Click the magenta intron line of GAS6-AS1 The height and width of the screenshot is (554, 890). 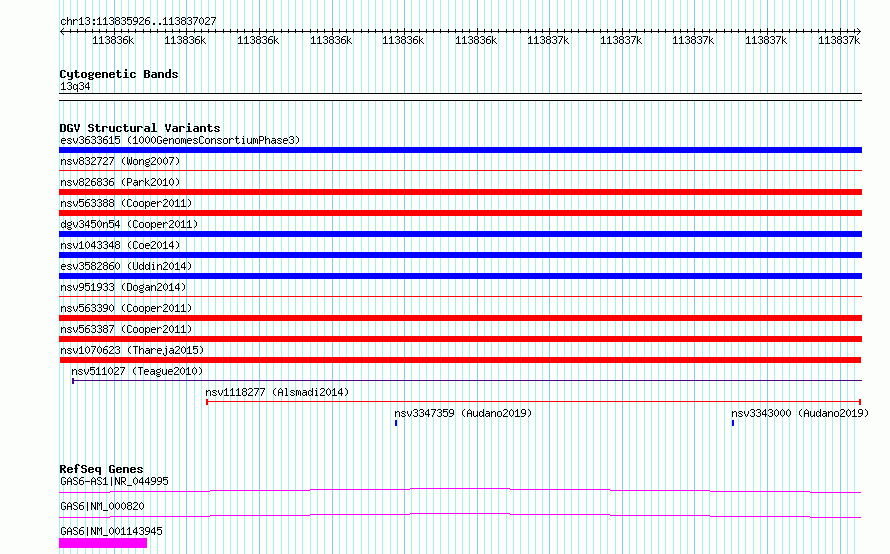coord(460,490)
